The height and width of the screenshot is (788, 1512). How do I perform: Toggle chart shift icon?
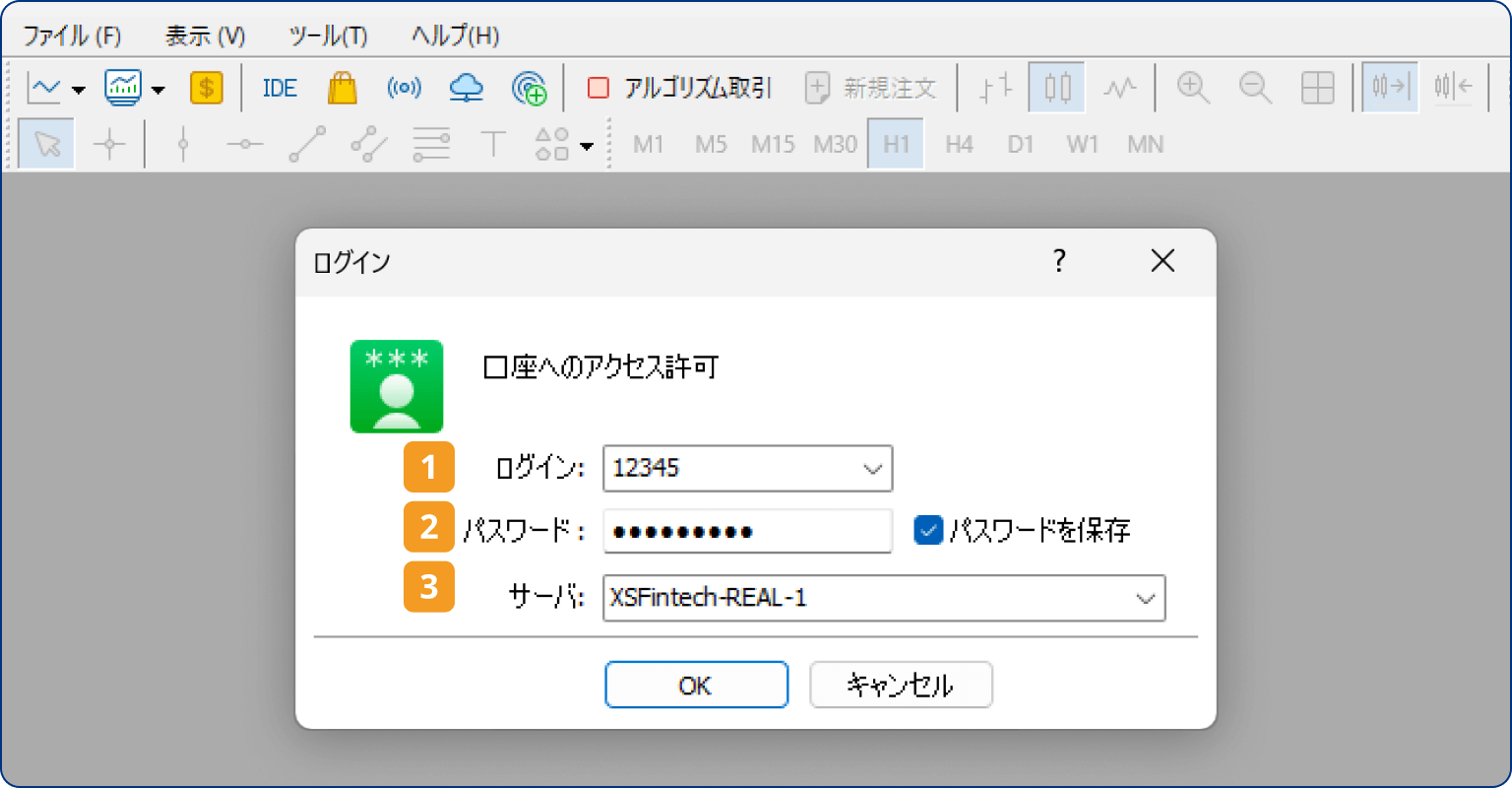click(1453, 88)
